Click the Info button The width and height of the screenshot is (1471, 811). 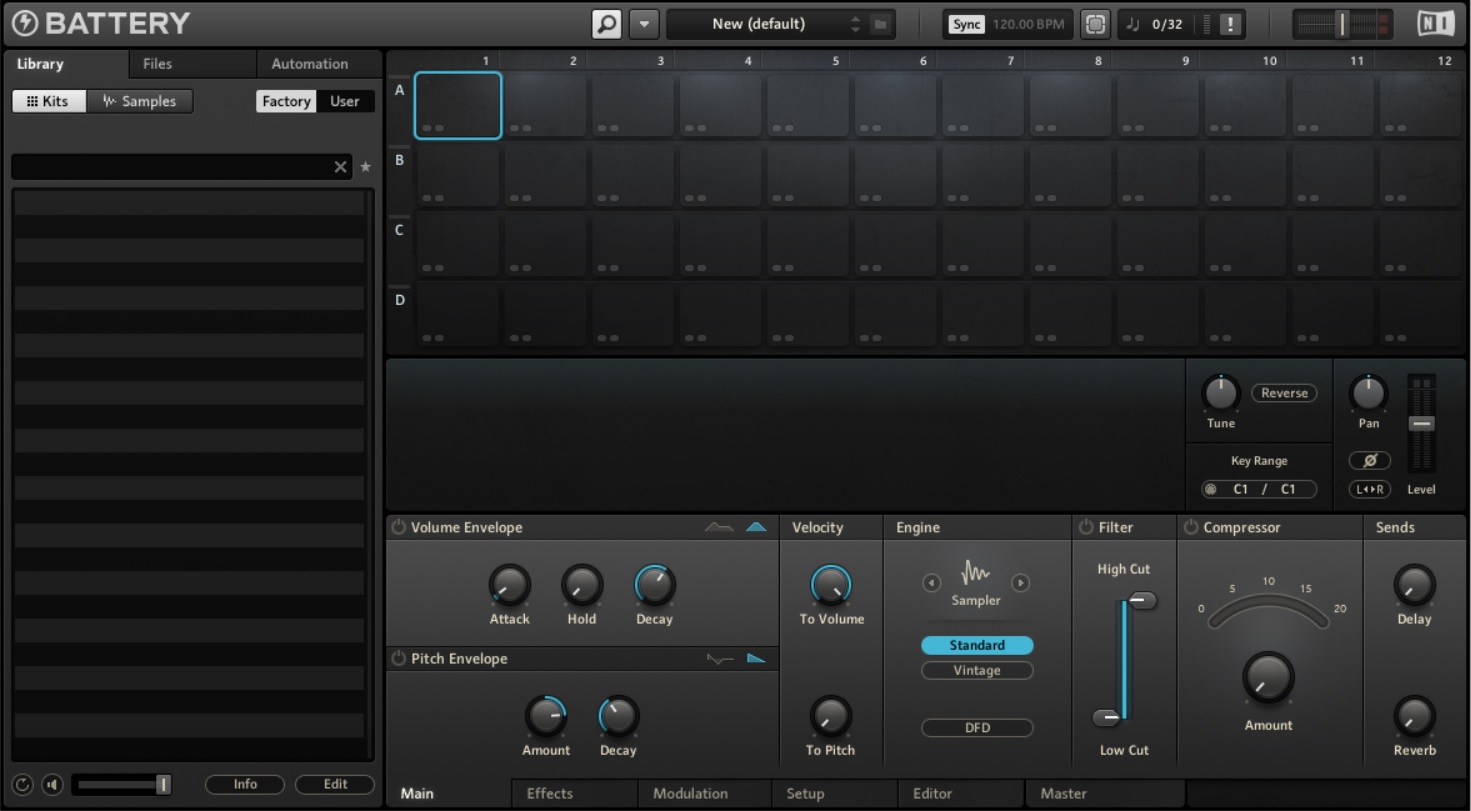tap(245, 785)
